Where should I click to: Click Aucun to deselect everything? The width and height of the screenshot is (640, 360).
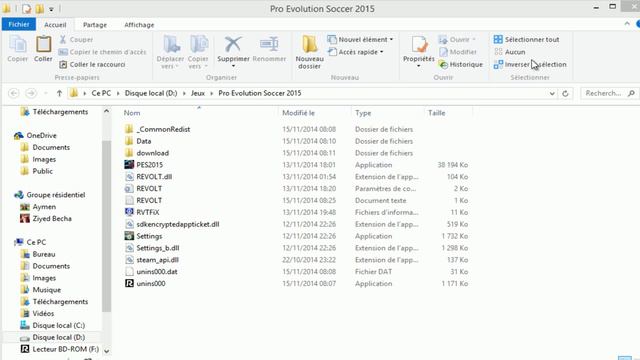509,52
